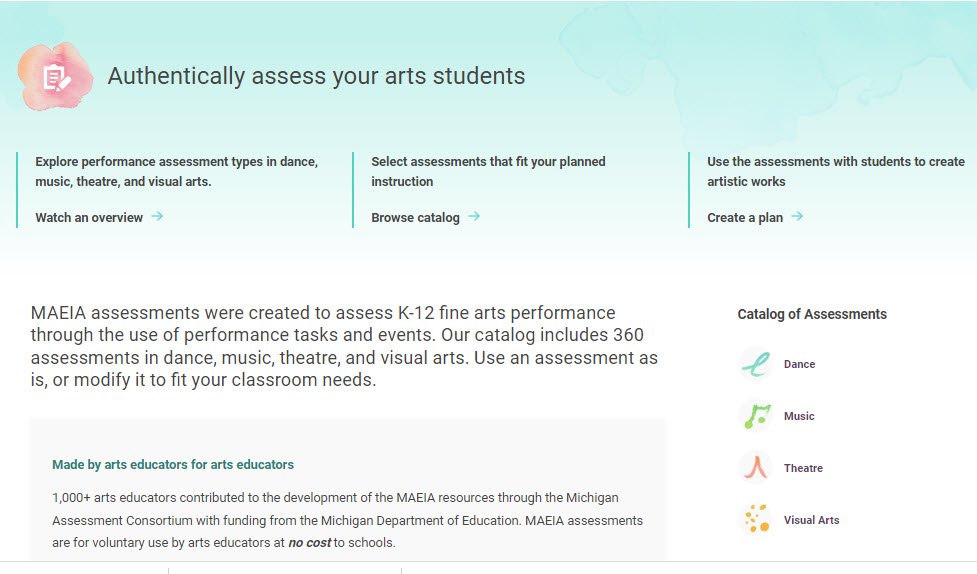Click the arrow next to Create a plan
Screen dimensions: 977x574
coord(797,216)
